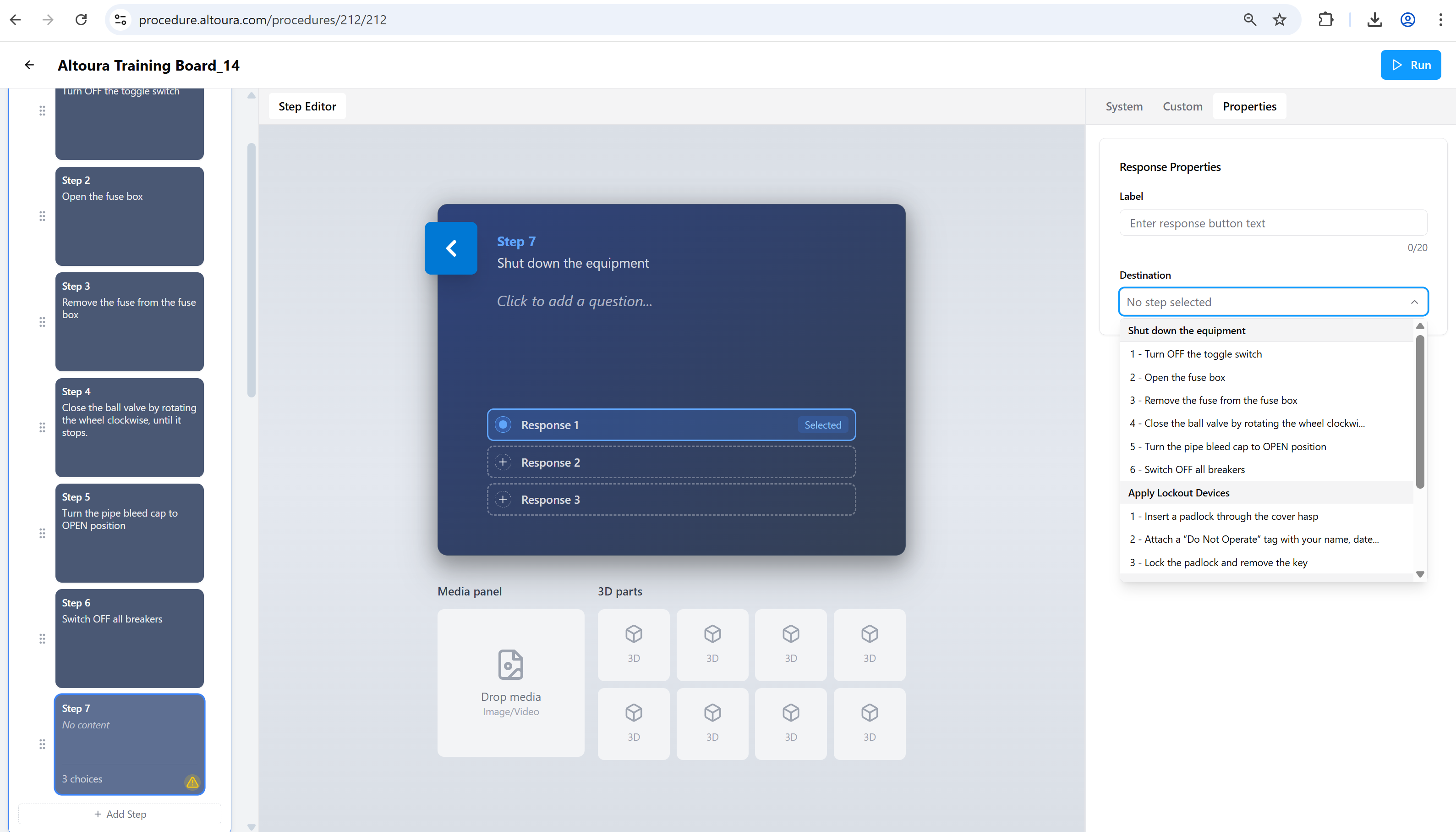Switch to the Properties tab
Image resolution: width=1456 pixels, height=832 pixels.
pos(1249,106)
